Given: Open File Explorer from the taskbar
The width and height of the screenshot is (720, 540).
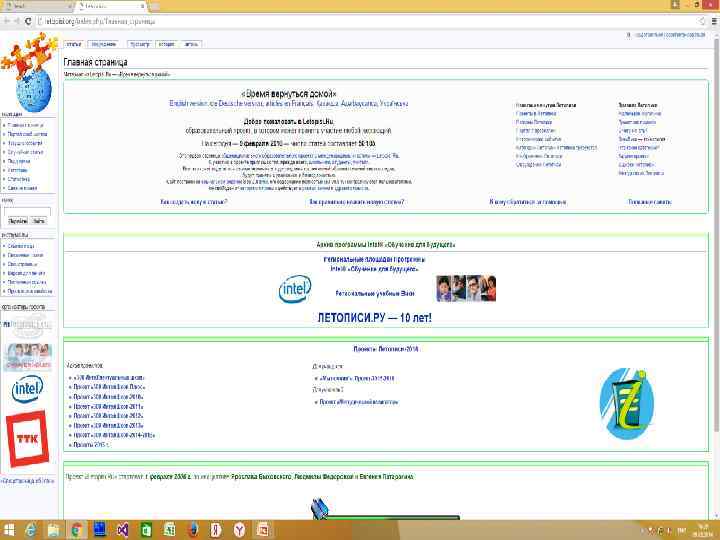Looking at the screenshot, I should 54,530.
